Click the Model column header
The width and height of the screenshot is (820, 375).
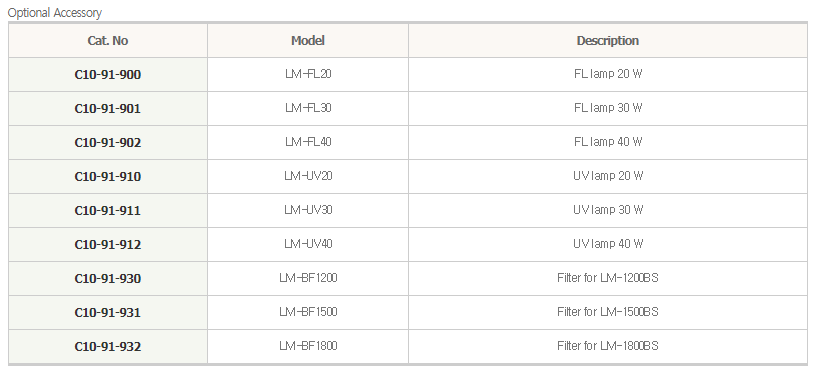(x=308, y=41)
